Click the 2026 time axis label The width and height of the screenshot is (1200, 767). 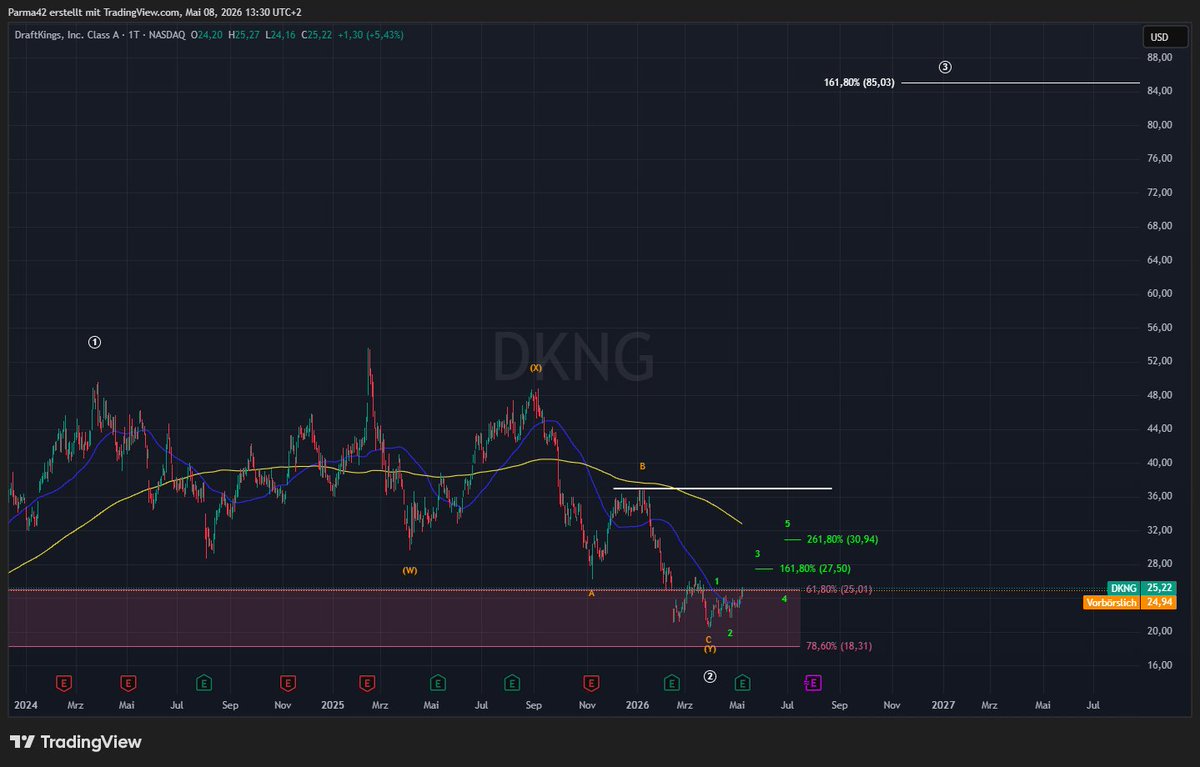coord(637,705)
